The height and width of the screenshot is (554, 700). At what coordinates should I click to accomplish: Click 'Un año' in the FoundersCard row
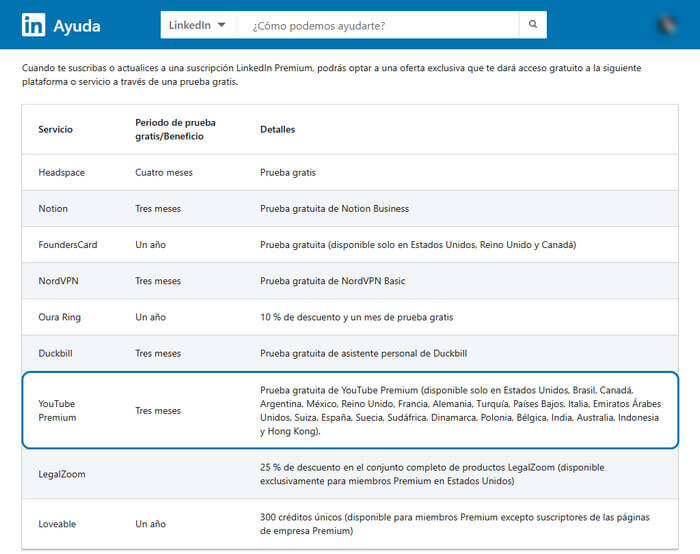pyautogui.click(x=150, y=245)
